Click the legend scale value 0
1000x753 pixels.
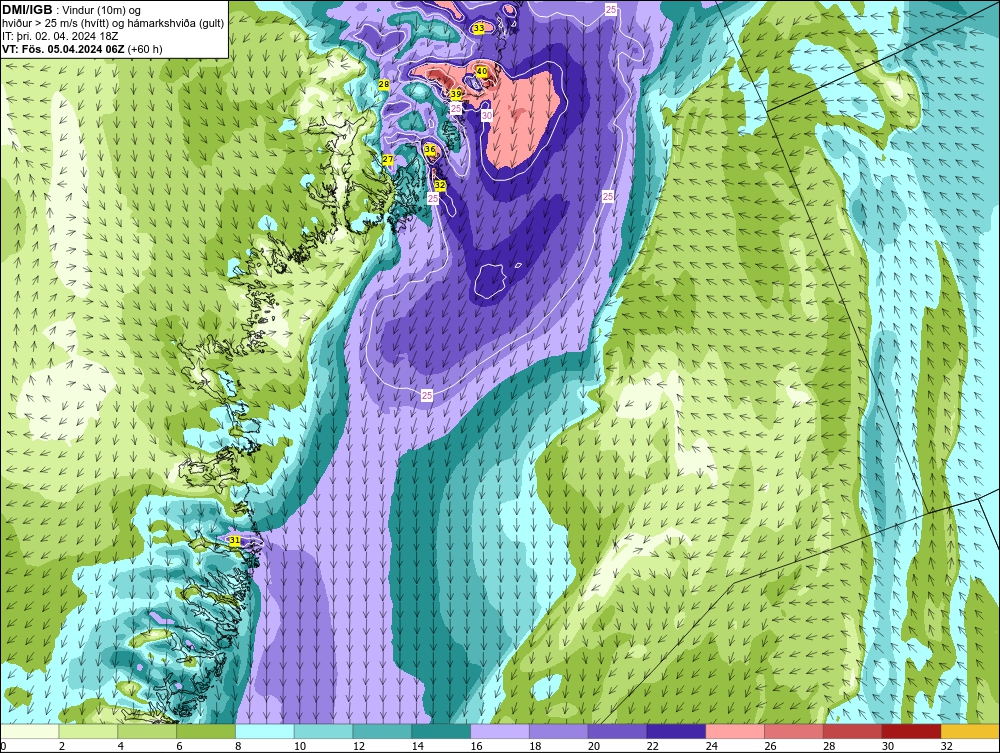tap(3, 746)
